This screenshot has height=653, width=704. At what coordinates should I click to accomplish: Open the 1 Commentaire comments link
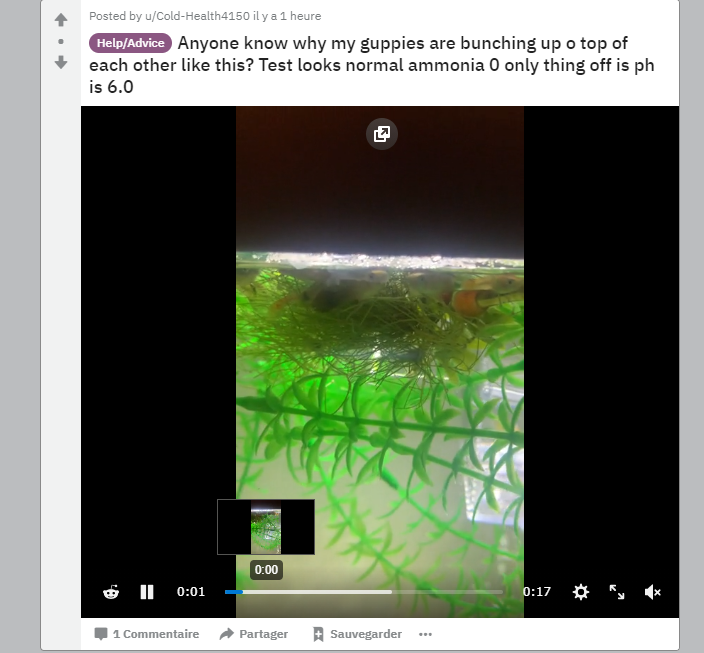[x=147, y=634]
